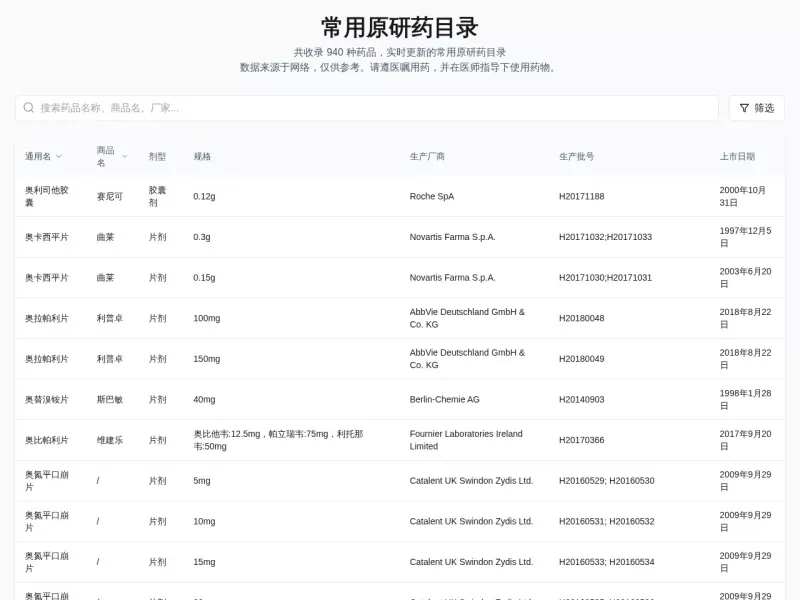800x600 pixels.
Task: Click the 0.12g specification cell
Action: [204, 196]
